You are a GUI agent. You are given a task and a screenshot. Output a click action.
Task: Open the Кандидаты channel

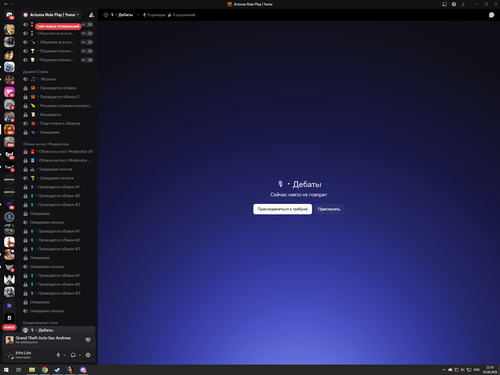[58, 115]
